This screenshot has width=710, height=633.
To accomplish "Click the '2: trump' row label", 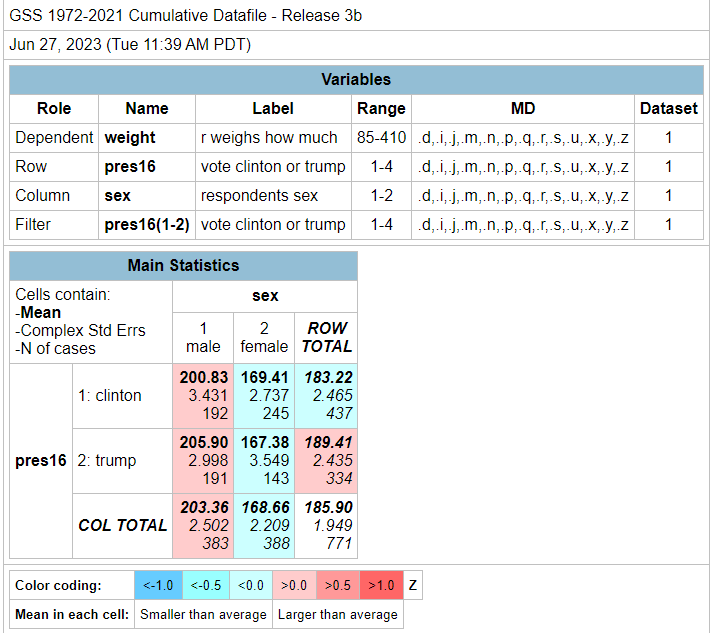I will tap(122, 461).
